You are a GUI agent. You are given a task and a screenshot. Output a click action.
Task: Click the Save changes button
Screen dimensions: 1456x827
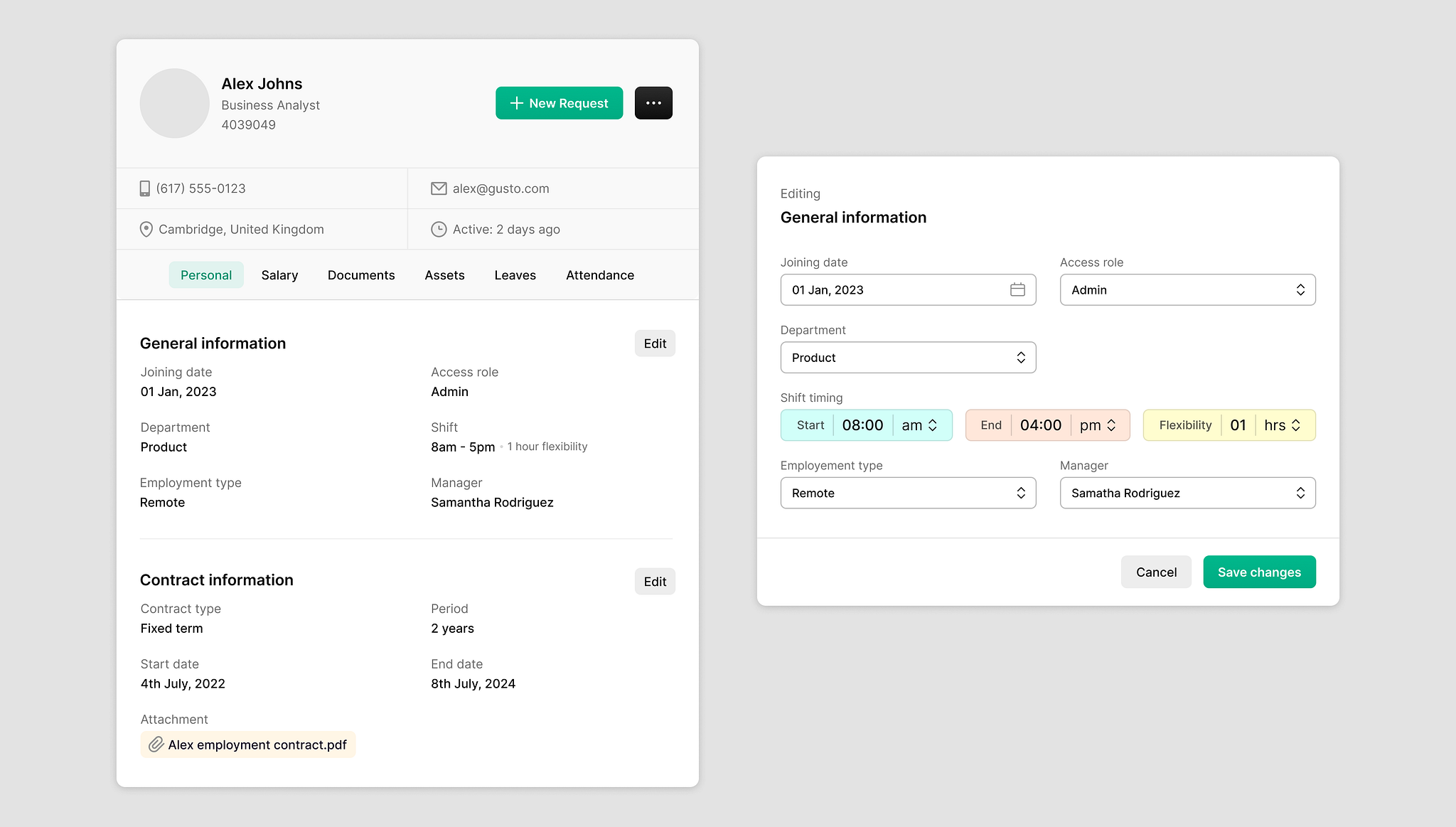pyautogui.click(x=1258, y=572)
